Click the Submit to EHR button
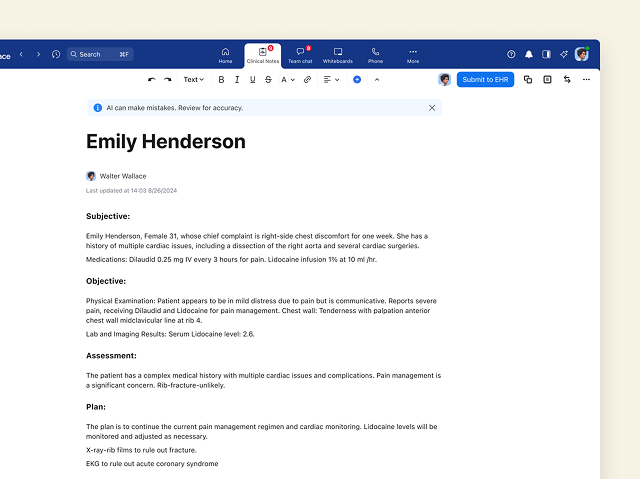 [x=485, y=79]
